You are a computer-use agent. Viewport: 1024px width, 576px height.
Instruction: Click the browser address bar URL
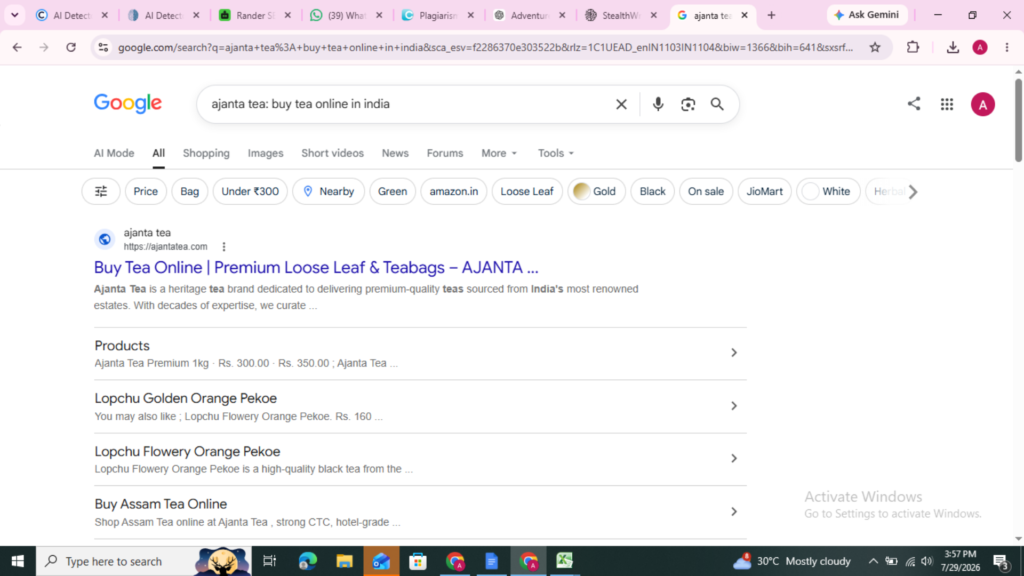coord(485,47)
